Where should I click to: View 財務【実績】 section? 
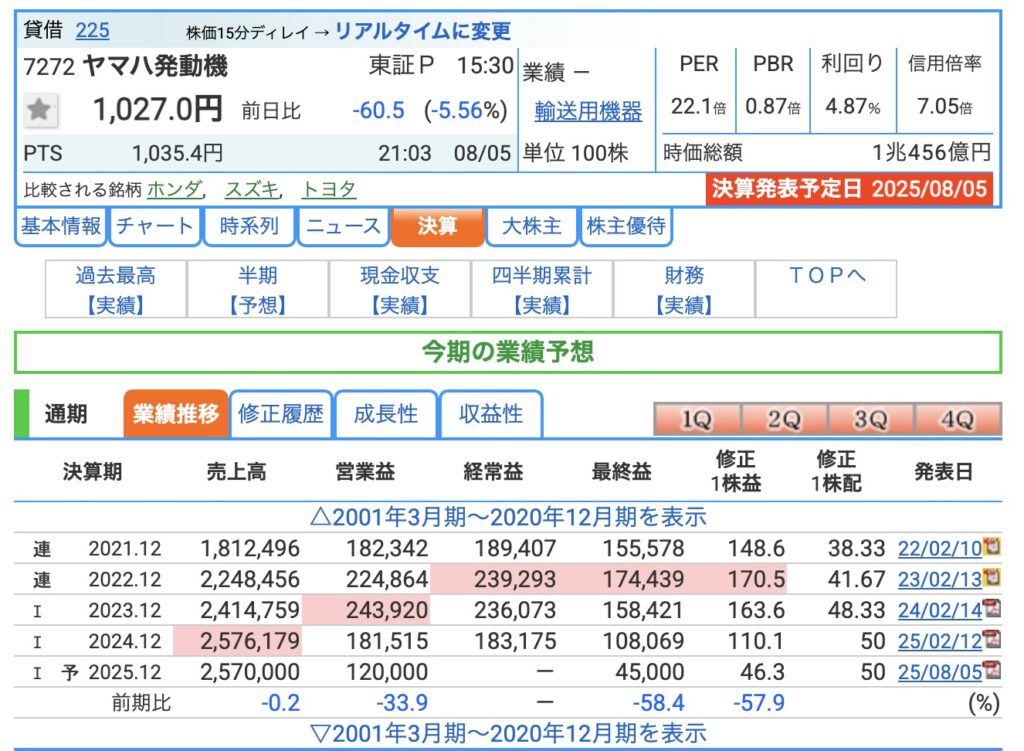[684, 289]
